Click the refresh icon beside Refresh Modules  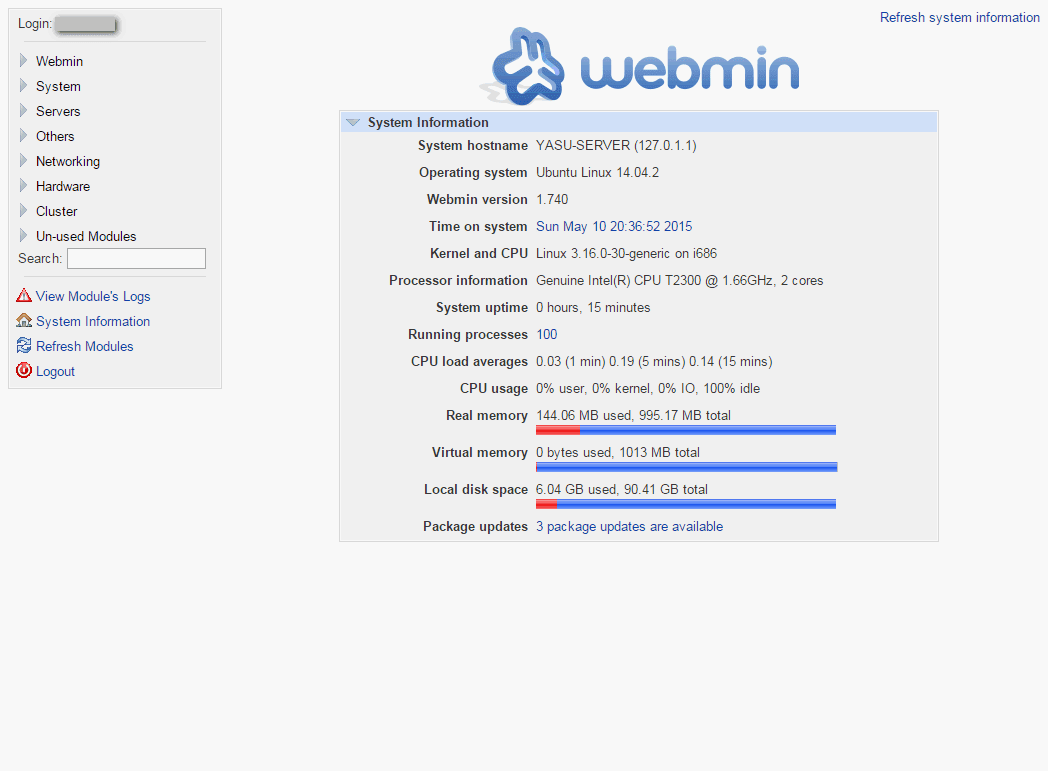tap(24, 345)
